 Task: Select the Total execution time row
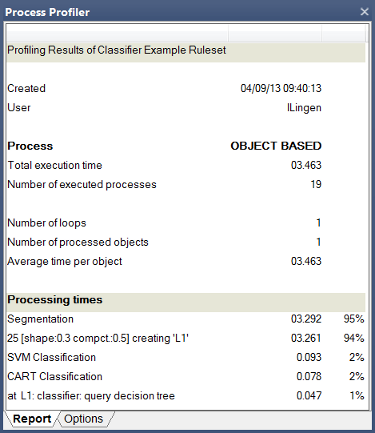coord(186,165)
